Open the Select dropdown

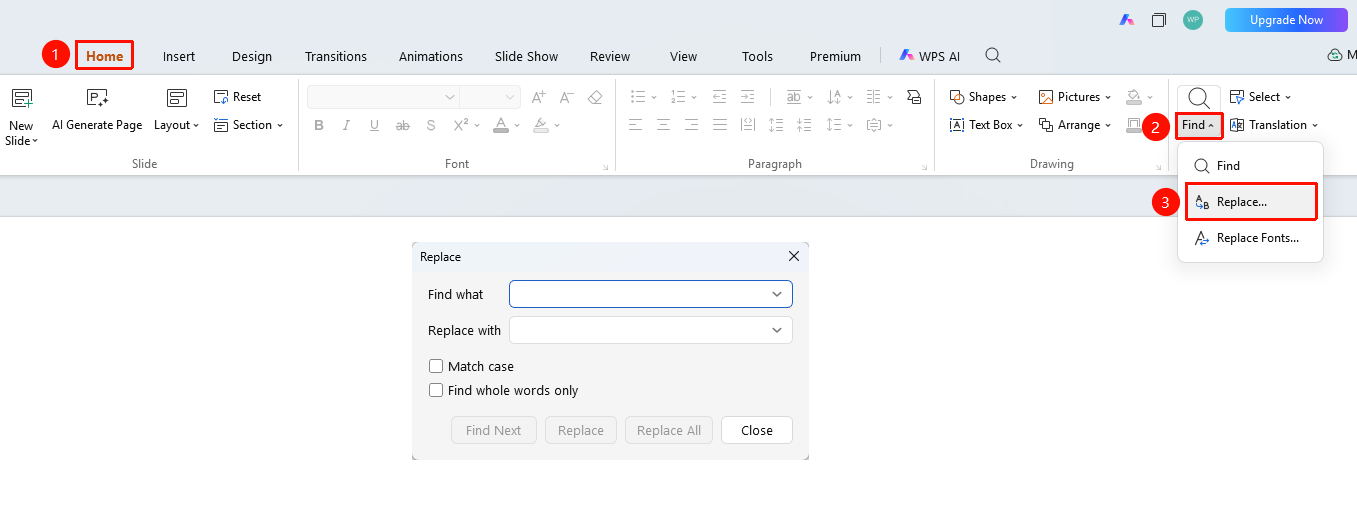(x=1260, y=97)
